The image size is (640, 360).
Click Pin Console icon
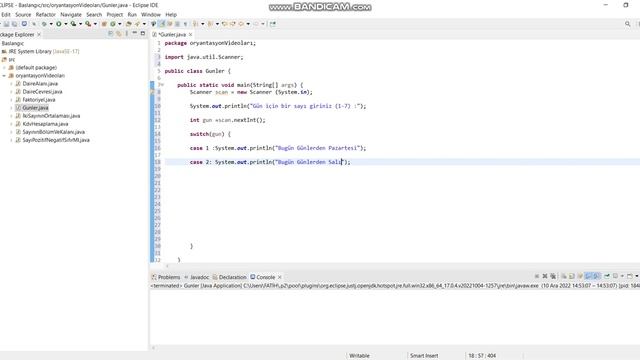[607, 276]
